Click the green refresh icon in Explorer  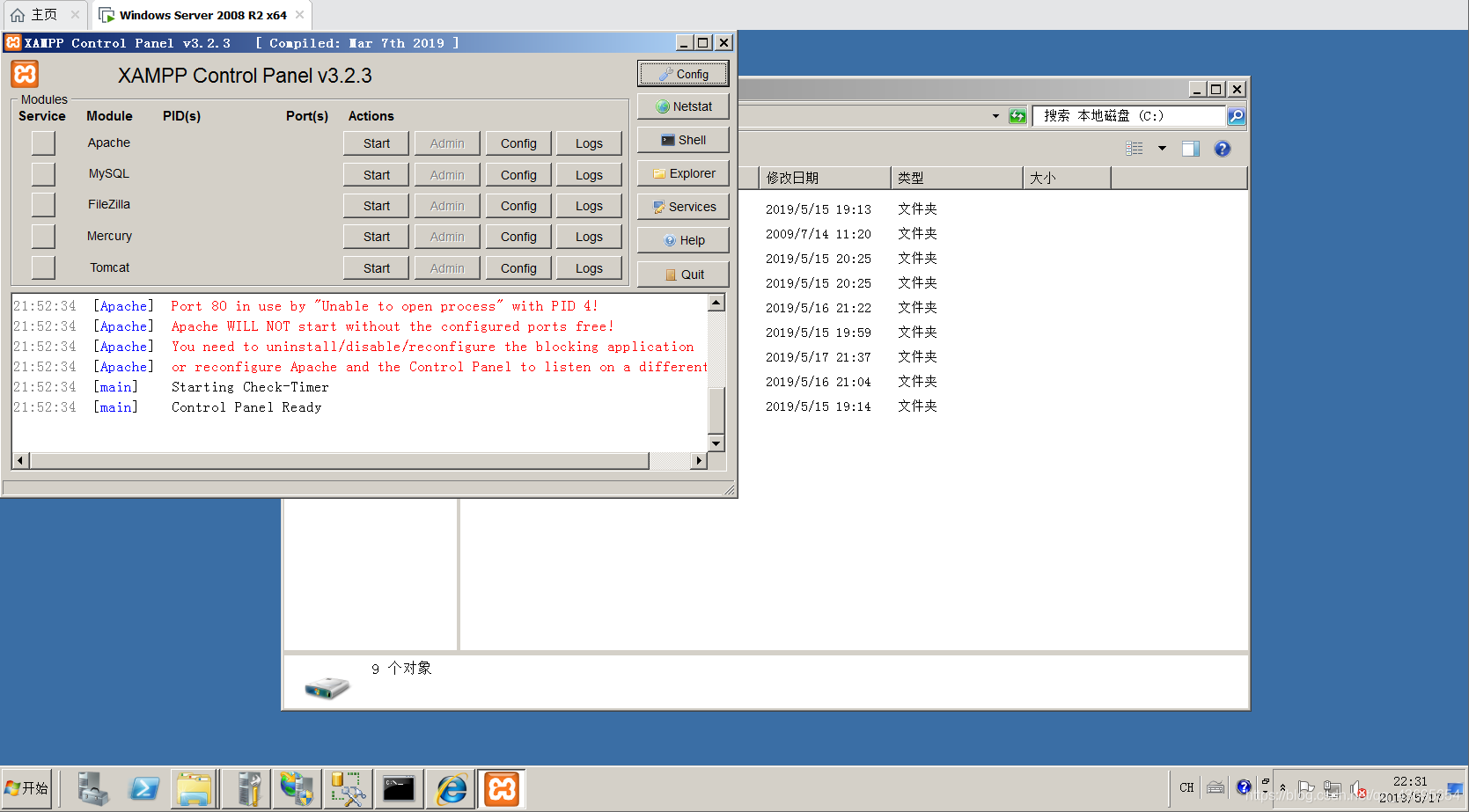pos(1017,116)
